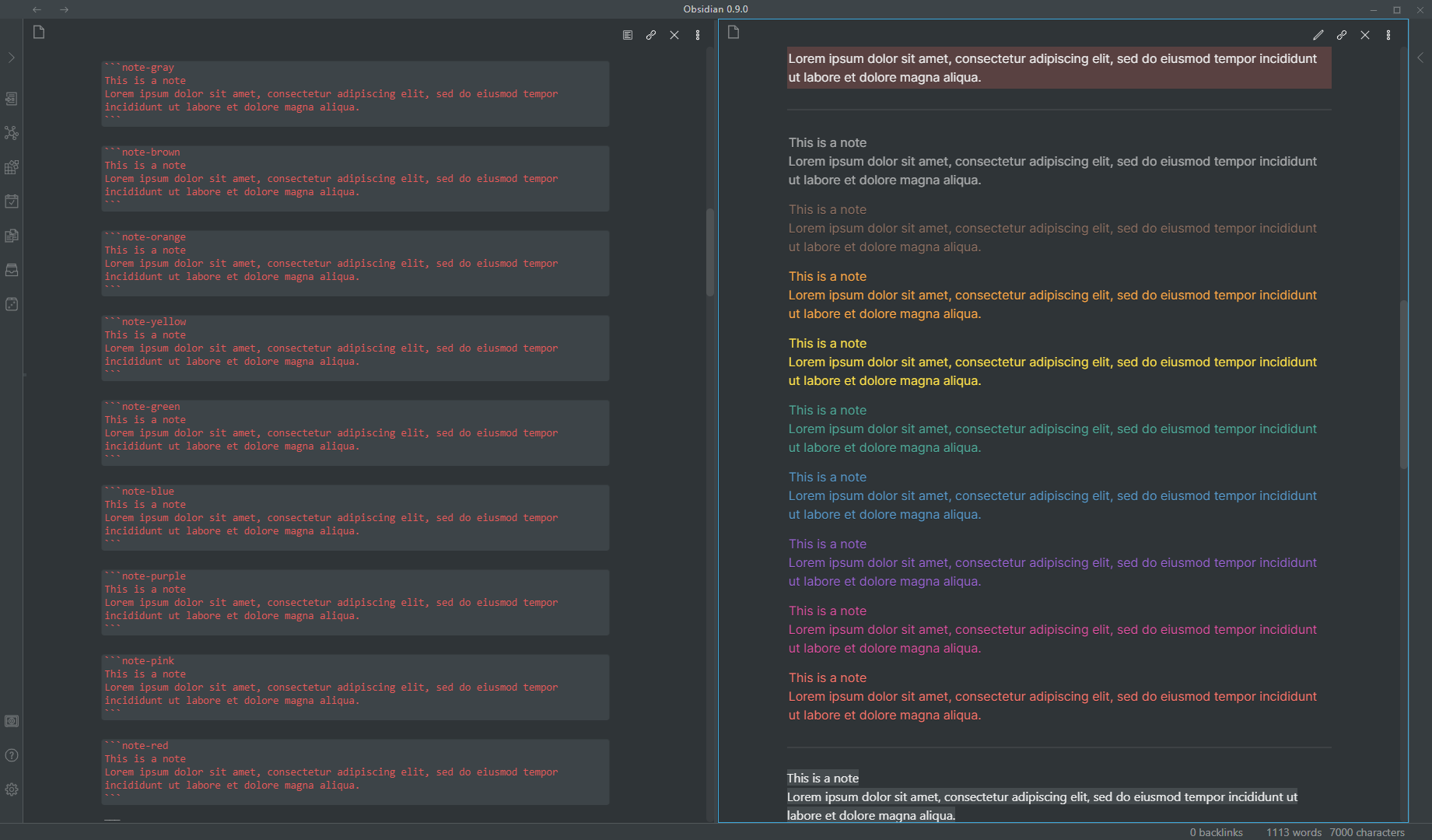Click the orange 'This is a note' preview line
Image resolution: width=1432 pixels, height=840 pixels.
[x=828, y=276]
